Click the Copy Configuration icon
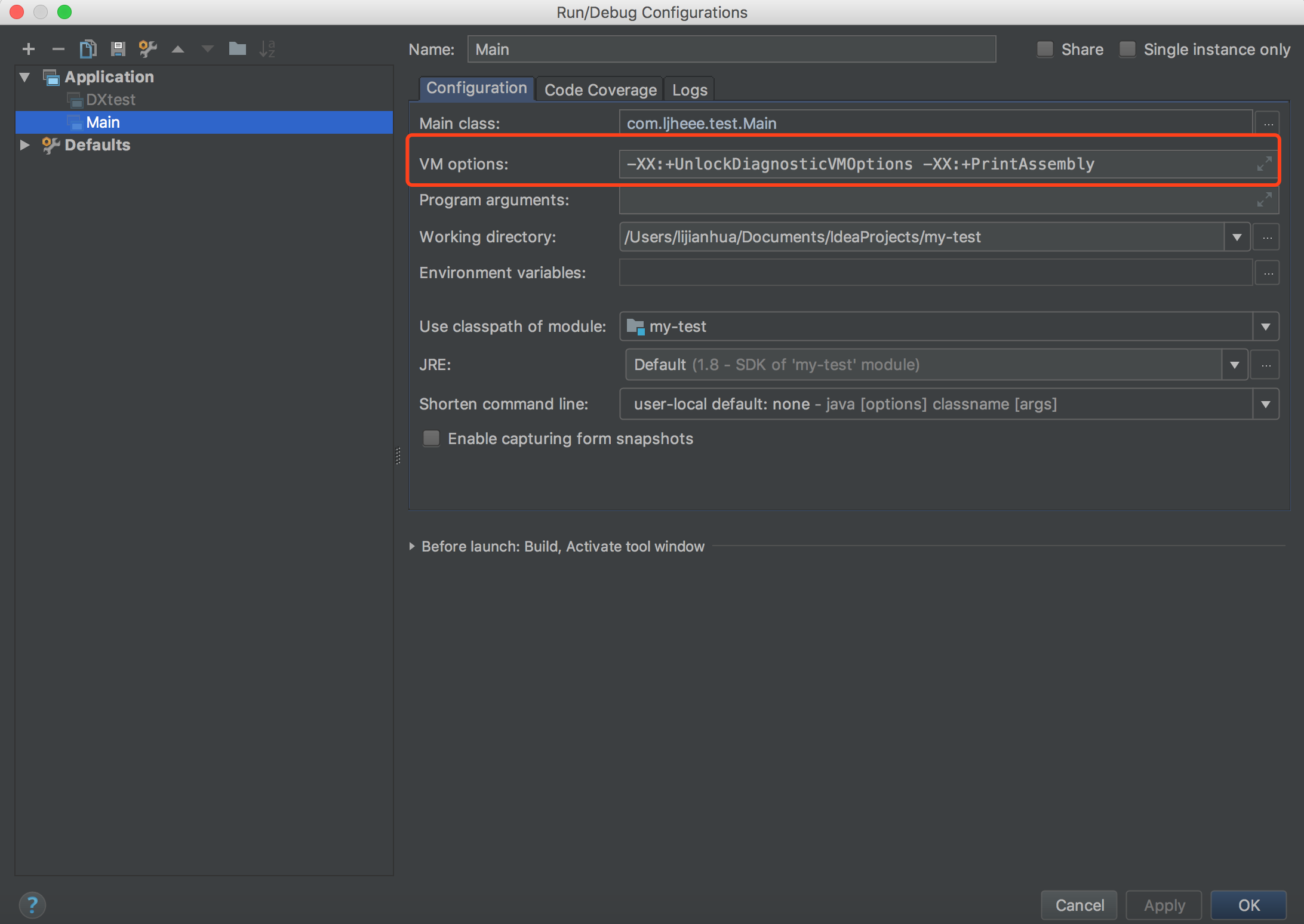This screenshot has width=1304, height=924. pyautogui.click(x=88, y=49)
